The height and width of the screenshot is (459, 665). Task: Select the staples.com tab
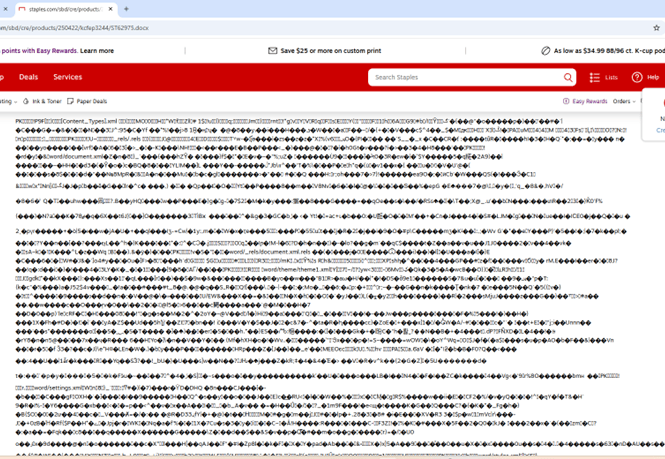coord(64,9)
